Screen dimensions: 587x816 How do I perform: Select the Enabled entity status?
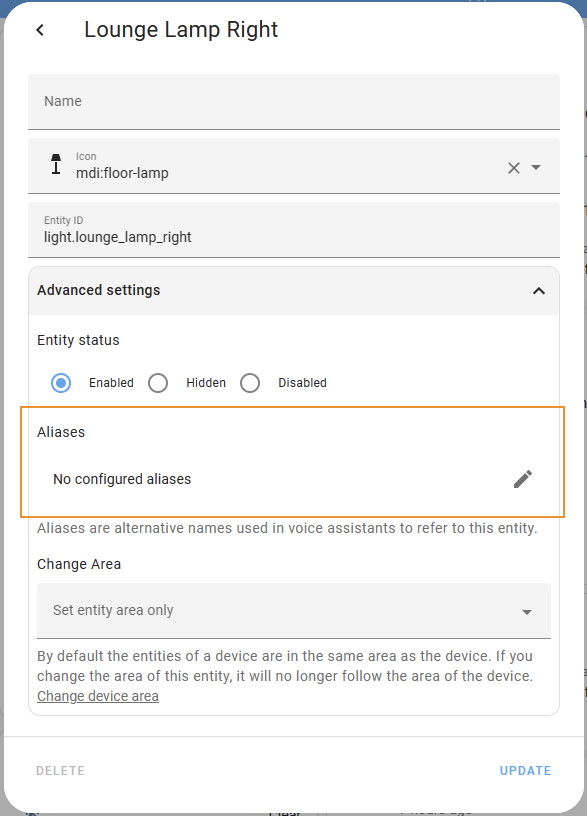coord(60,383)
